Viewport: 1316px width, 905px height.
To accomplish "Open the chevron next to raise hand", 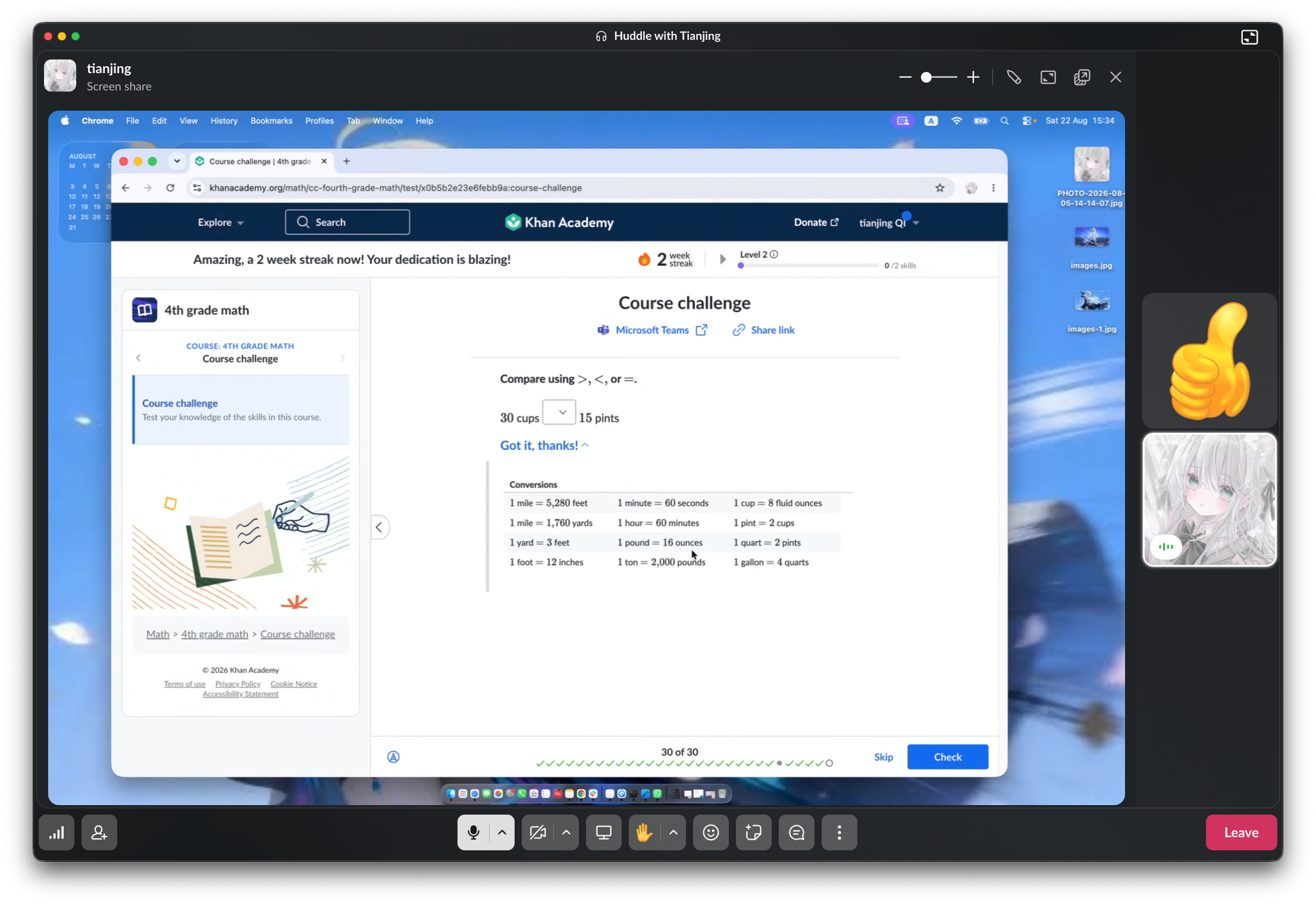I will pyautogui.click(x=673, y=832).
